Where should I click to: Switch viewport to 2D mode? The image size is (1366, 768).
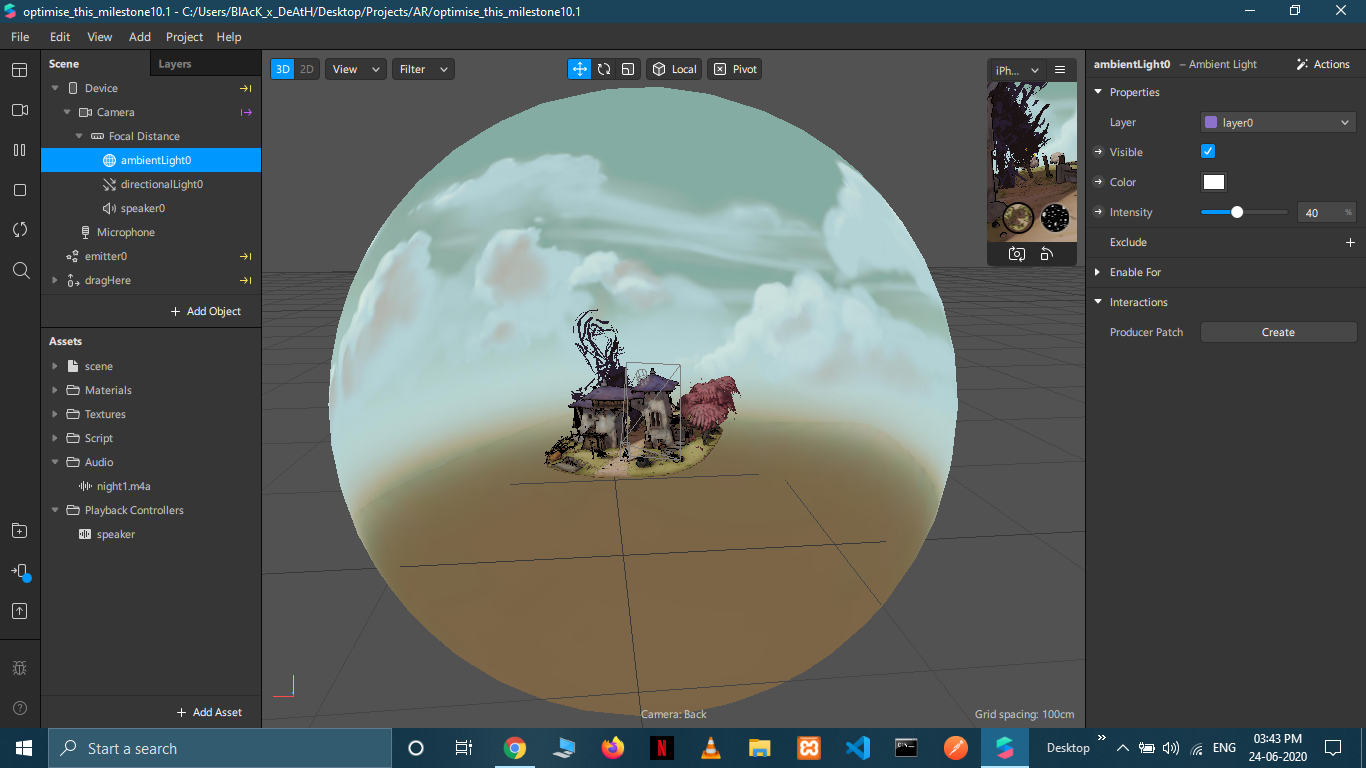pyautogui.click(x=307, y=69)
